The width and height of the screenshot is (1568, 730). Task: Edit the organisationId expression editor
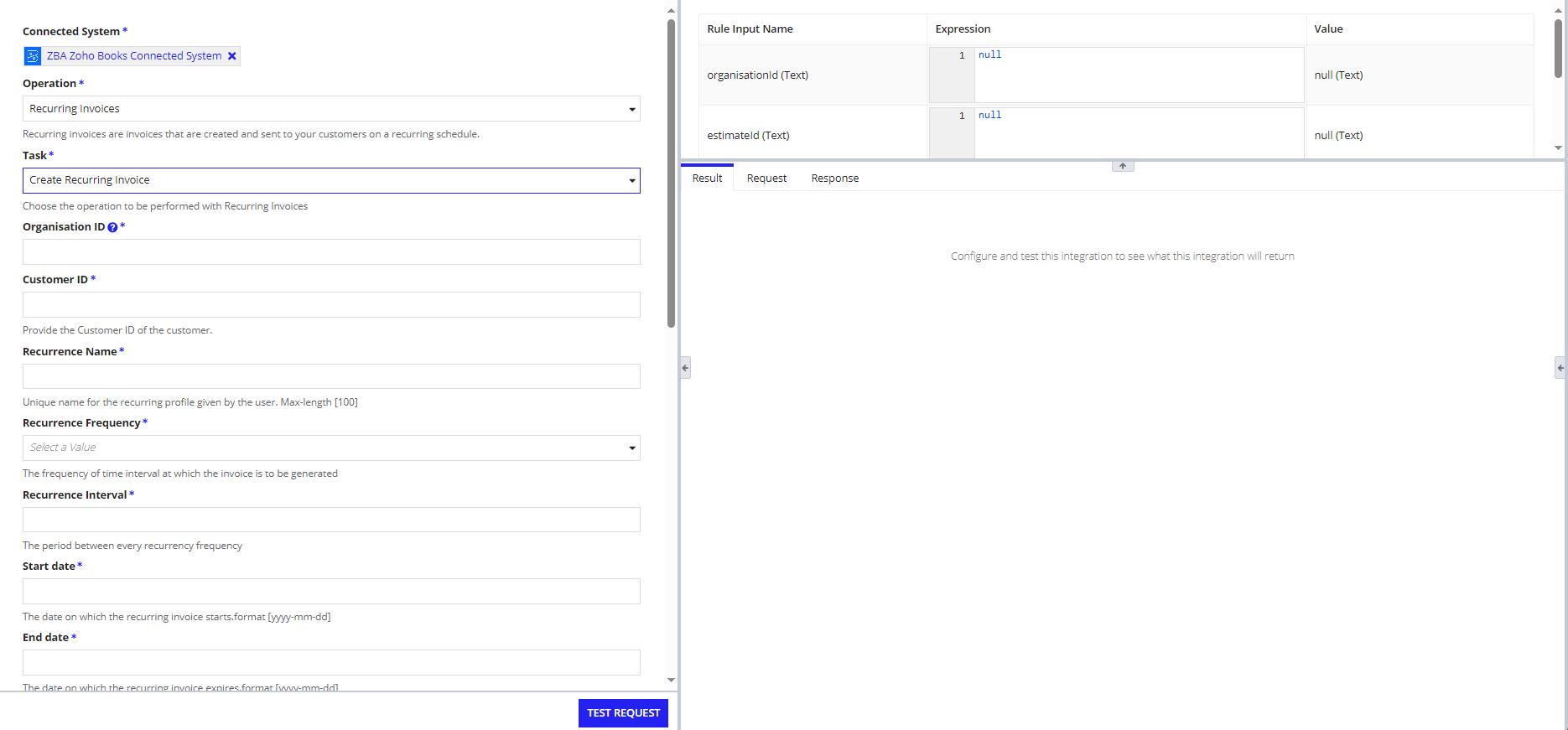coord(1116,75)
